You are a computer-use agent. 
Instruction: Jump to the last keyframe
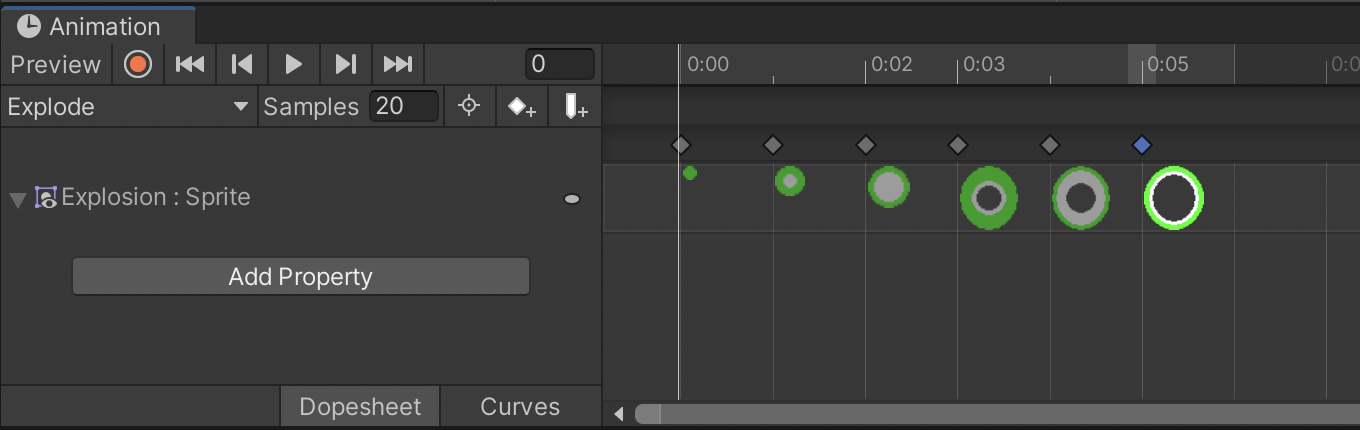398,65
